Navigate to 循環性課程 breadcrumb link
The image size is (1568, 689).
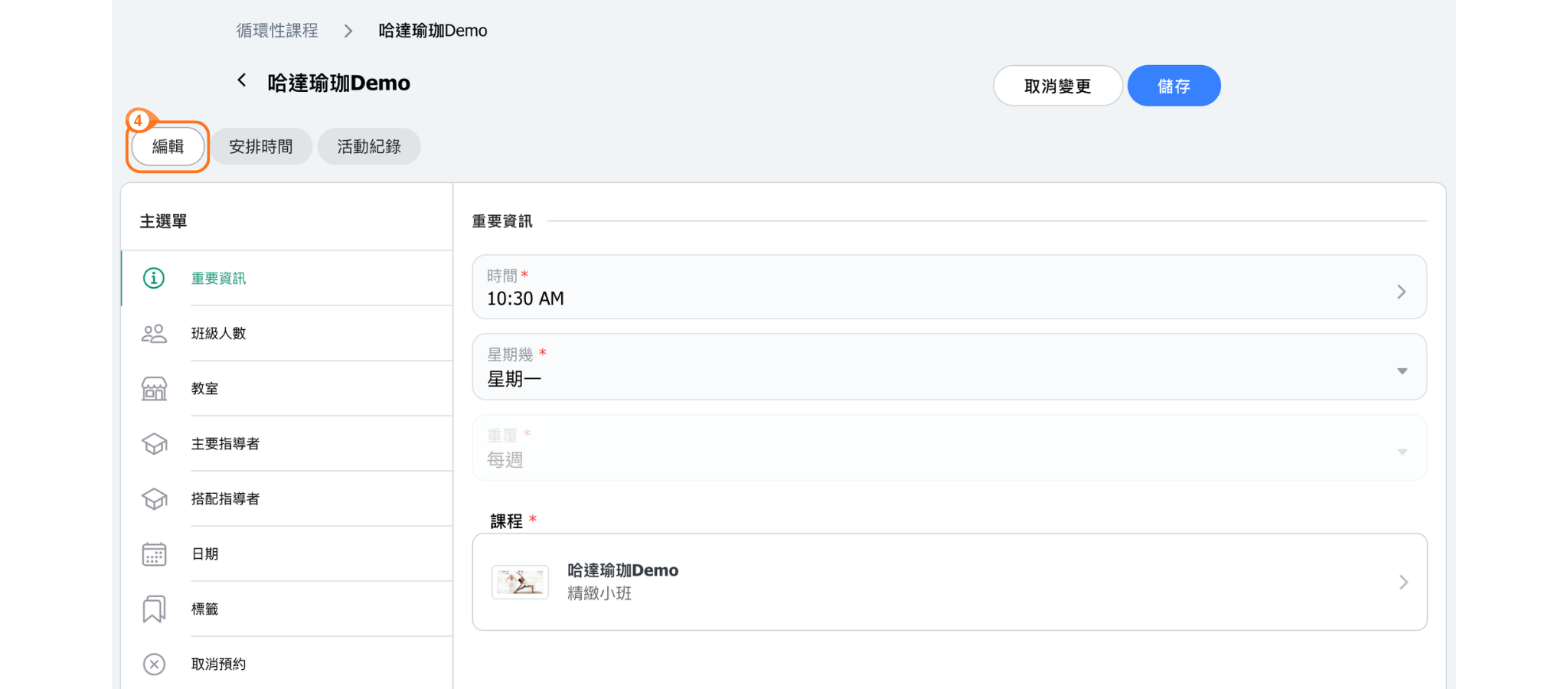coord(277,31)
